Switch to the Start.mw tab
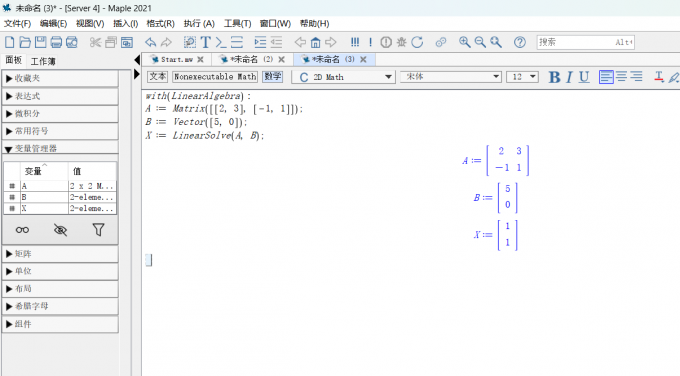The image size is (680, 376). (x=177, y=59)
